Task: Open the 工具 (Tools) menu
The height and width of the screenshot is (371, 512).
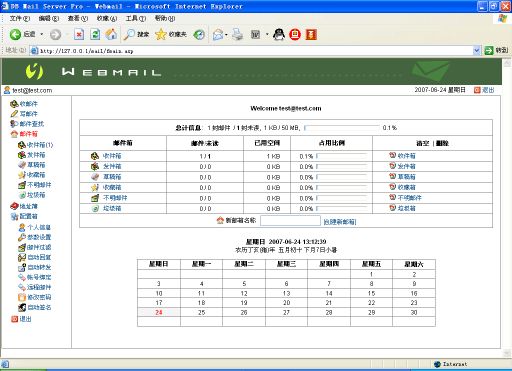Action: [136, 18]
